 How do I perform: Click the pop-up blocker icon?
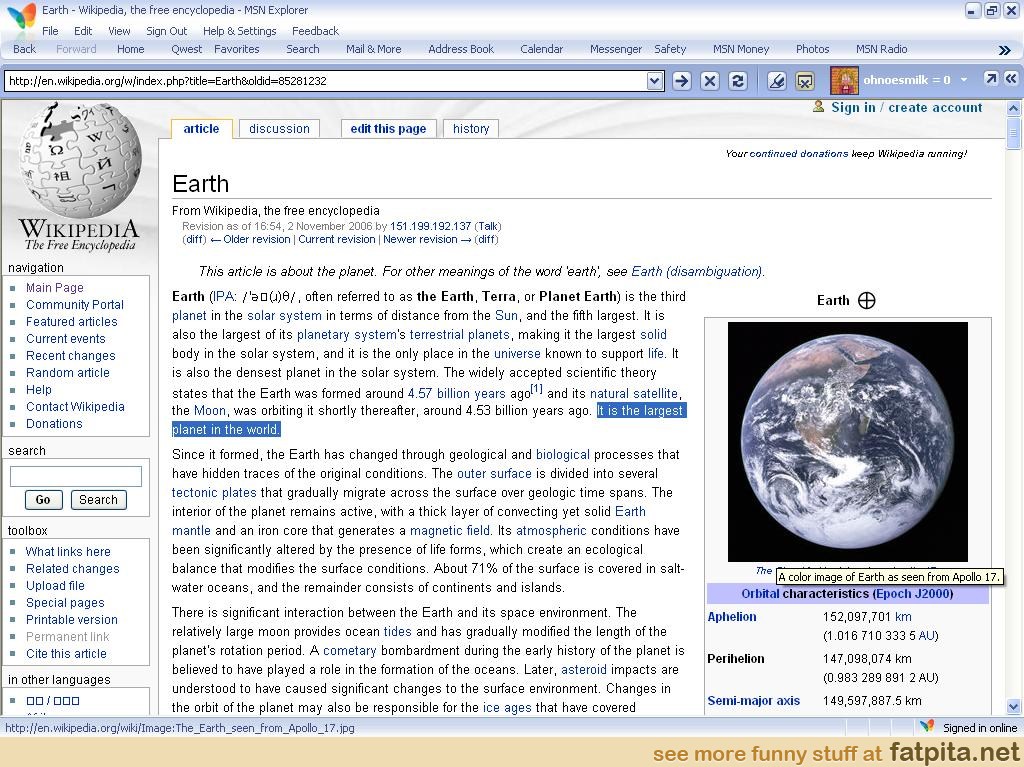point(804,81)
